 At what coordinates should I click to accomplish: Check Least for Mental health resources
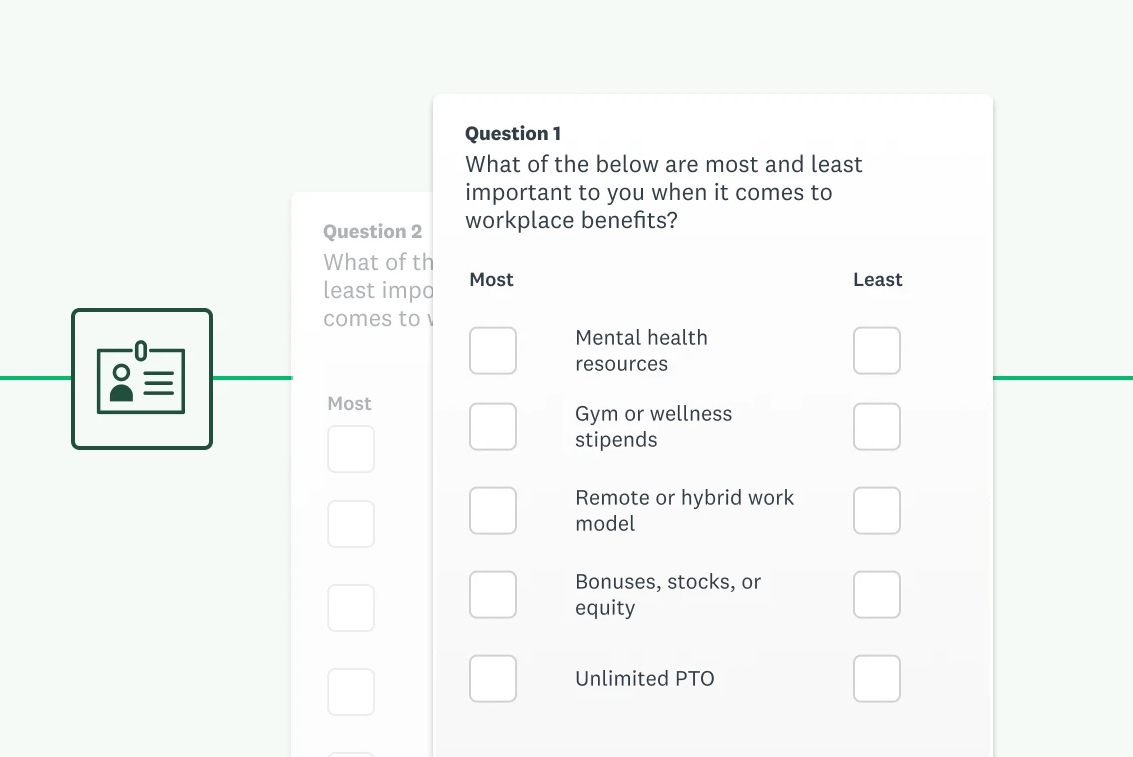point(877,350)
